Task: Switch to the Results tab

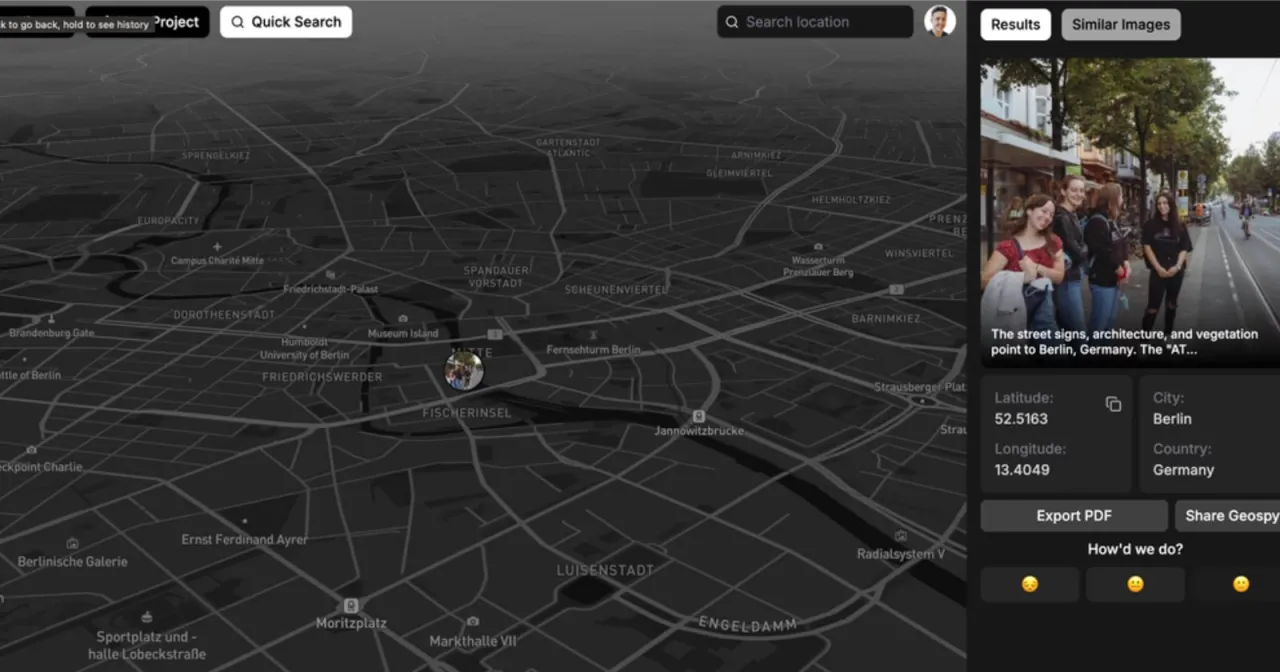Action: point(1015,24)
